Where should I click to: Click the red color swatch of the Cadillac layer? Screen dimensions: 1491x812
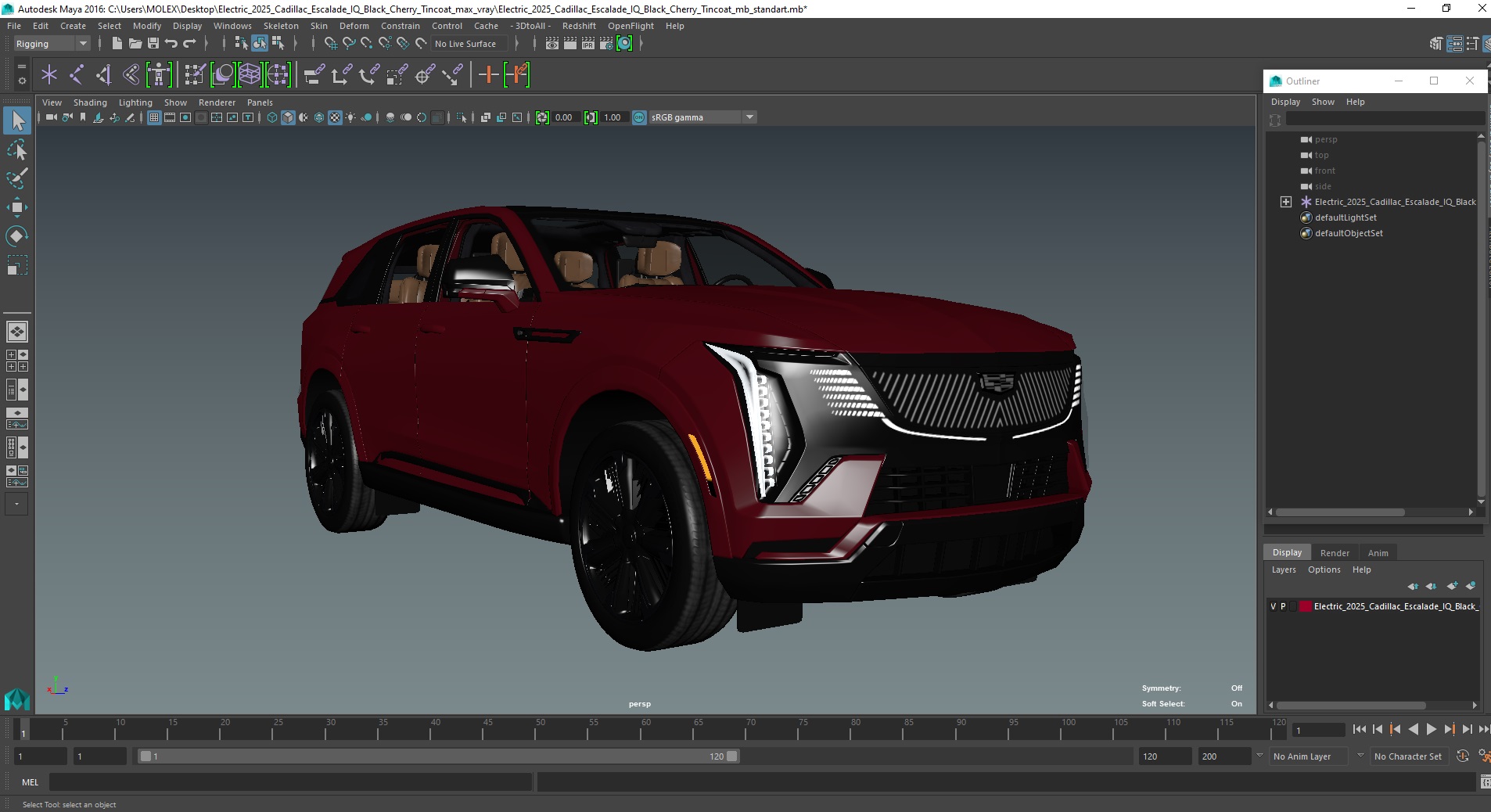pos(1305,606)
